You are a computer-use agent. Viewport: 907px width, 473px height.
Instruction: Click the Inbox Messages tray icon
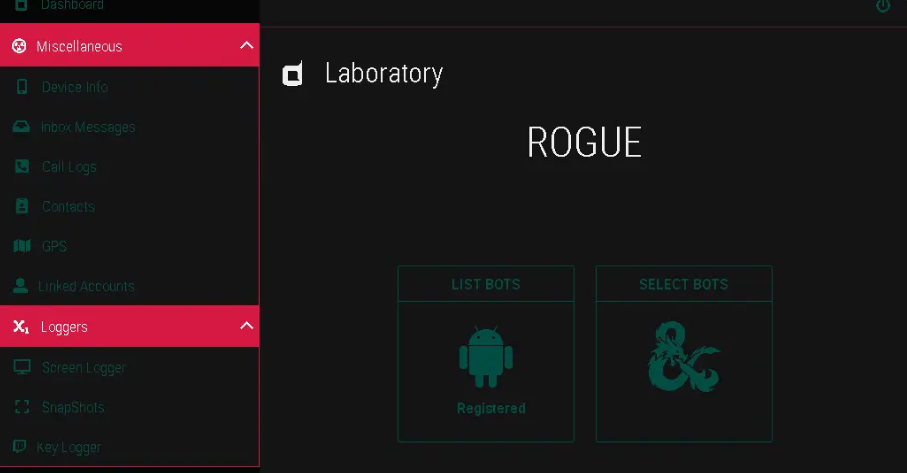pyautogui.click(x=21, y=127)
